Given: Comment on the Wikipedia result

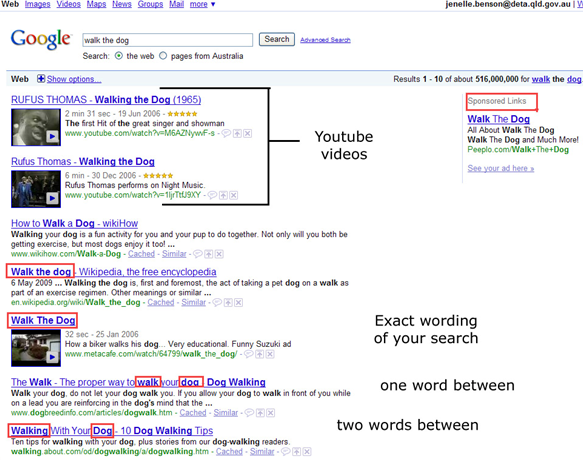Looking at the screenshot, I should pyautogui.click(x=218, y=302).
